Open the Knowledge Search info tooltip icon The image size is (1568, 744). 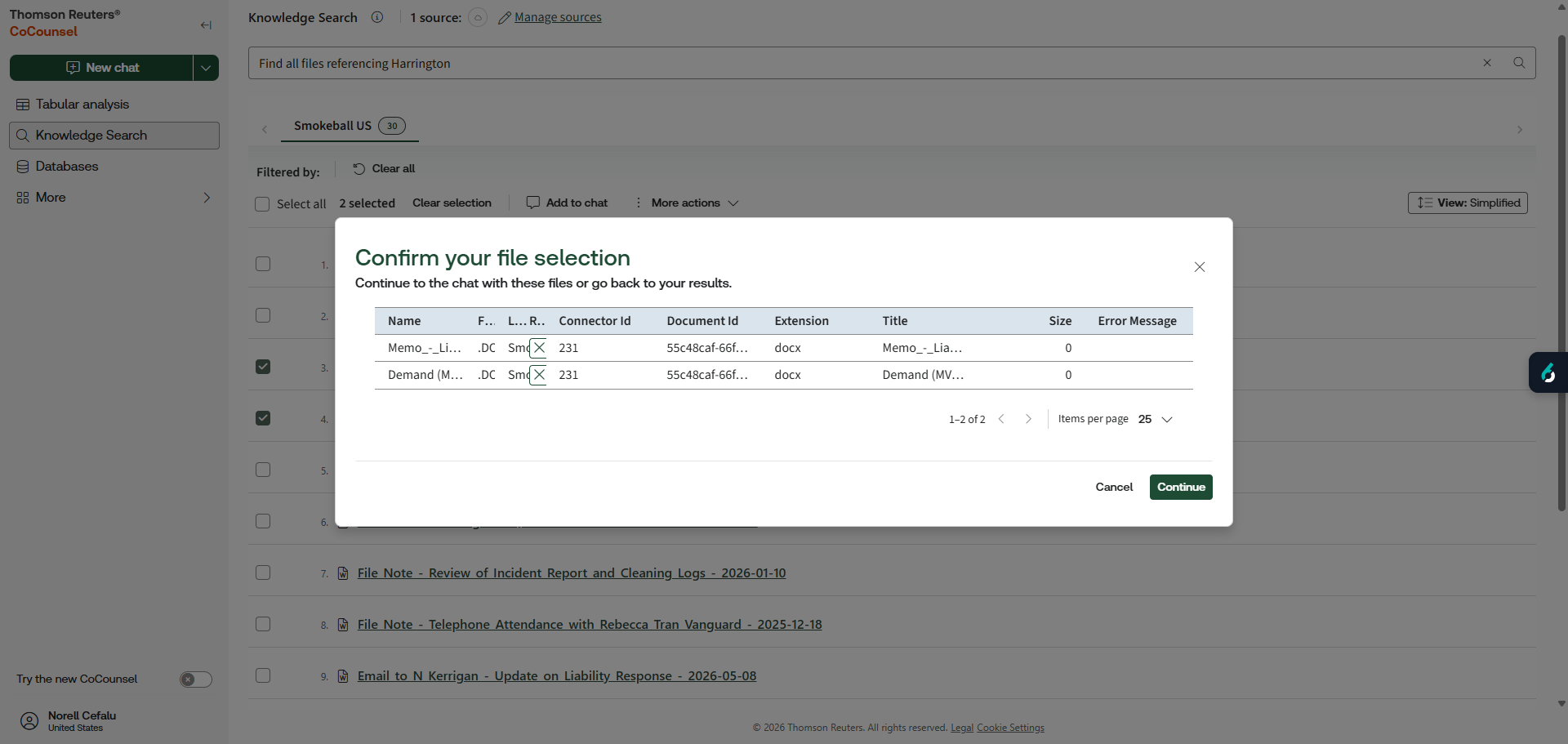coord(377,17)
